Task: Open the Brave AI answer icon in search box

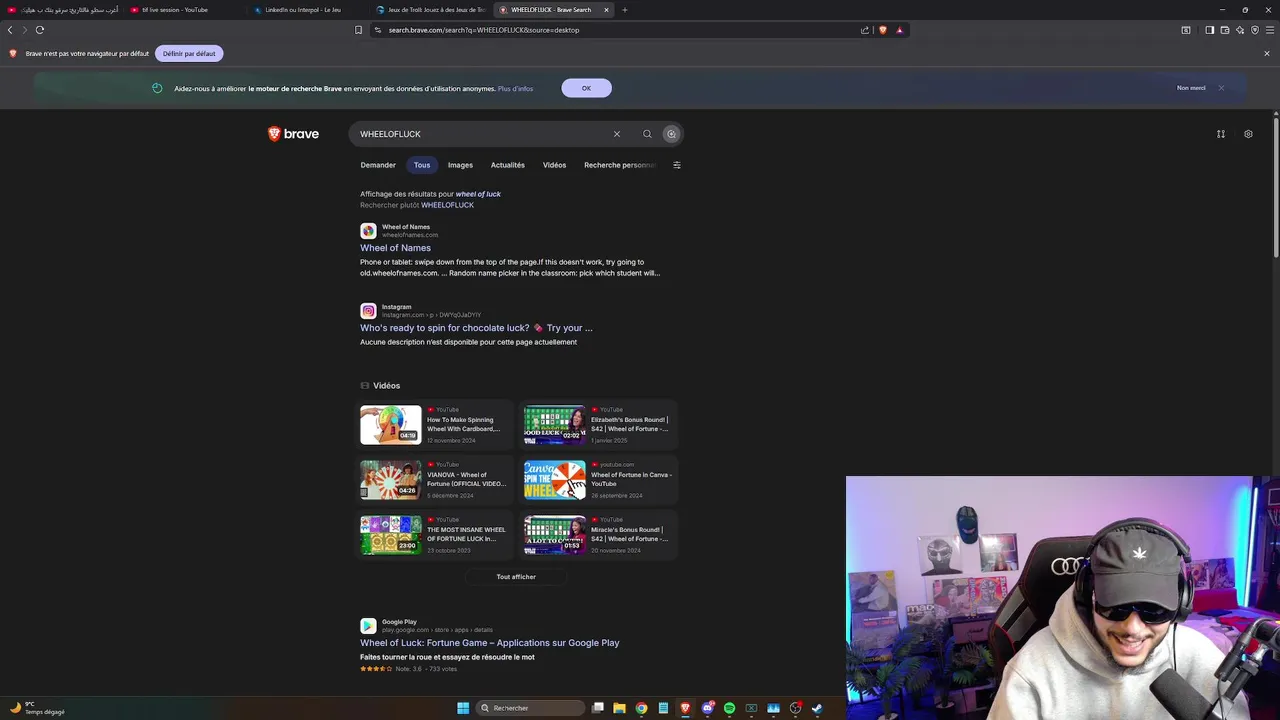Action: point(671,134)
